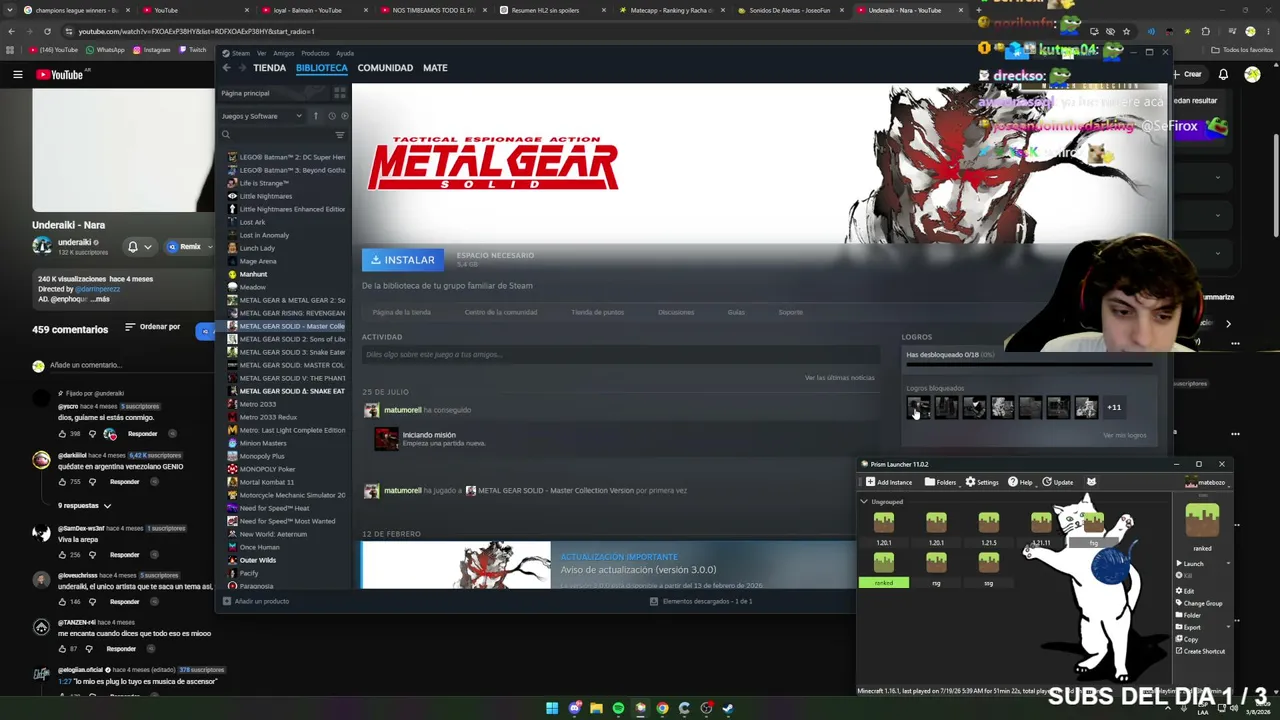Open instance Folder in Prism sidebar

pos(1189,615)
